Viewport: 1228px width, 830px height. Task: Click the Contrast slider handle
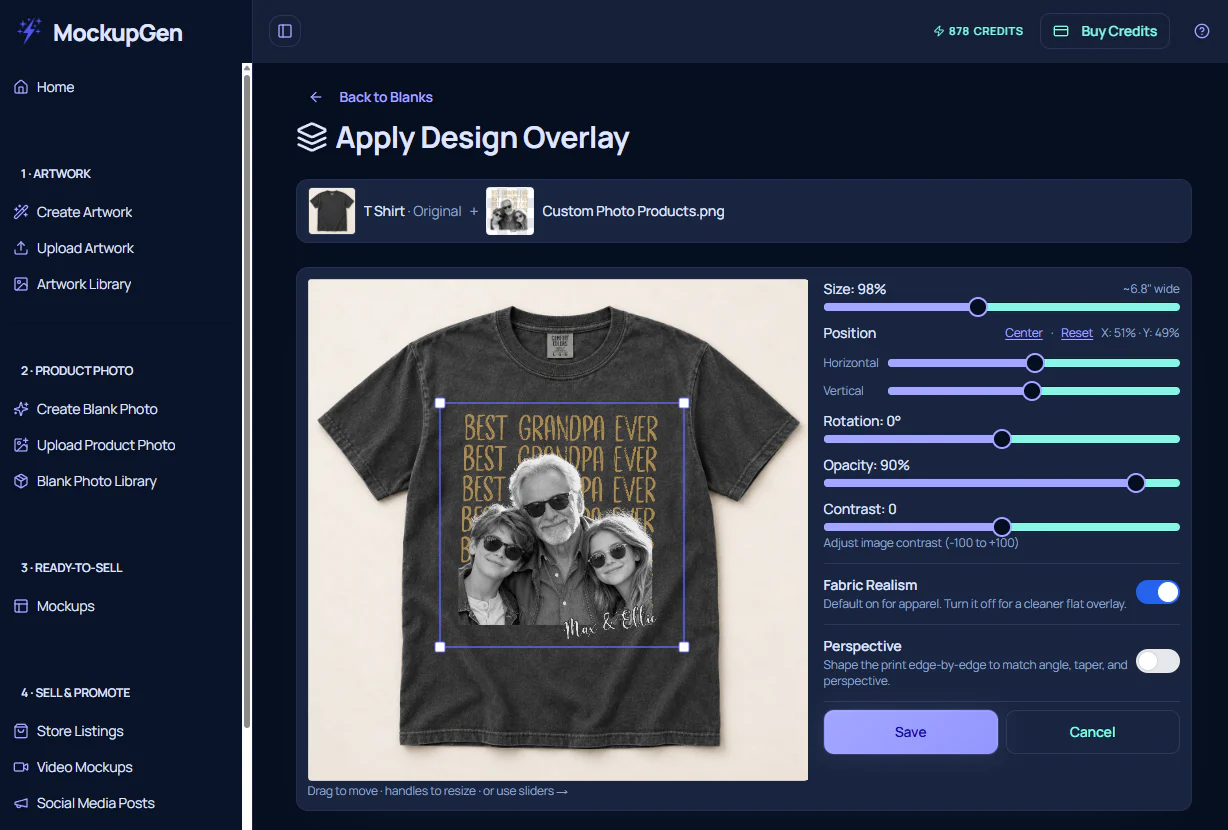point(1002,527)
